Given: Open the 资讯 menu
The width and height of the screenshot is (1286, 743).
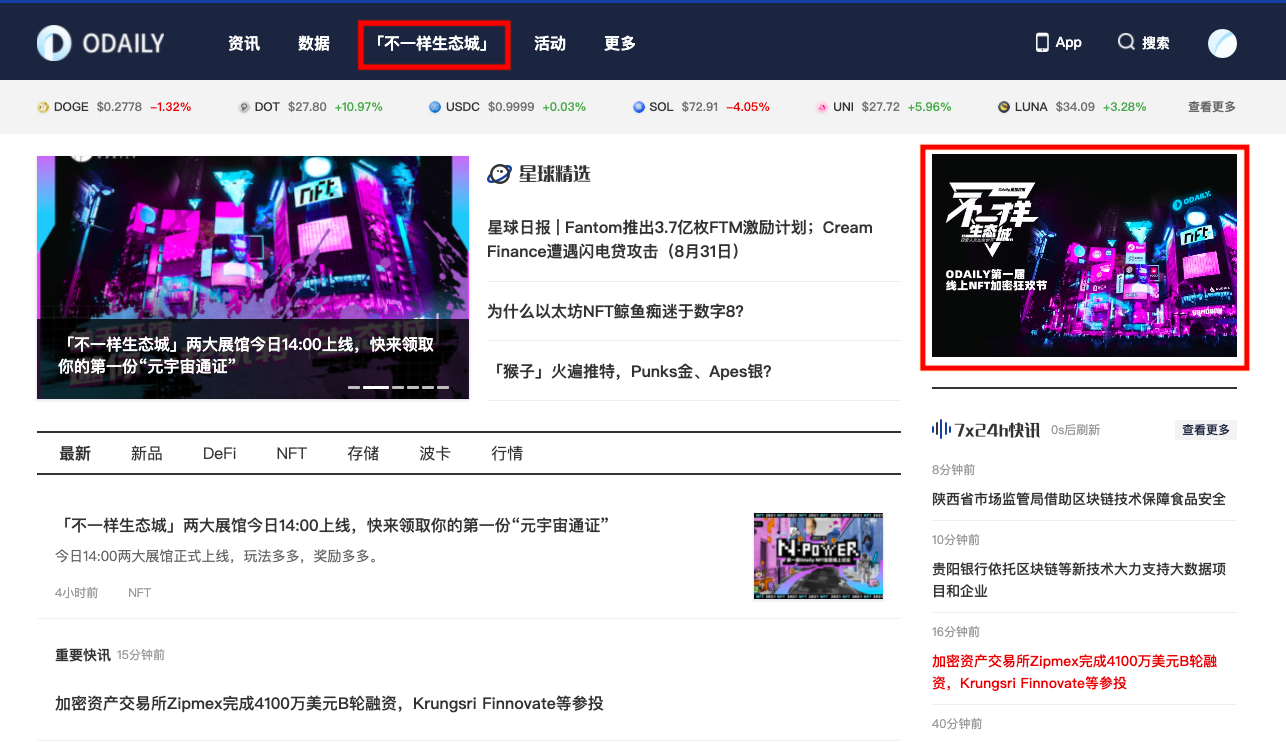Looking at the screenshot, I should (244, 43).
